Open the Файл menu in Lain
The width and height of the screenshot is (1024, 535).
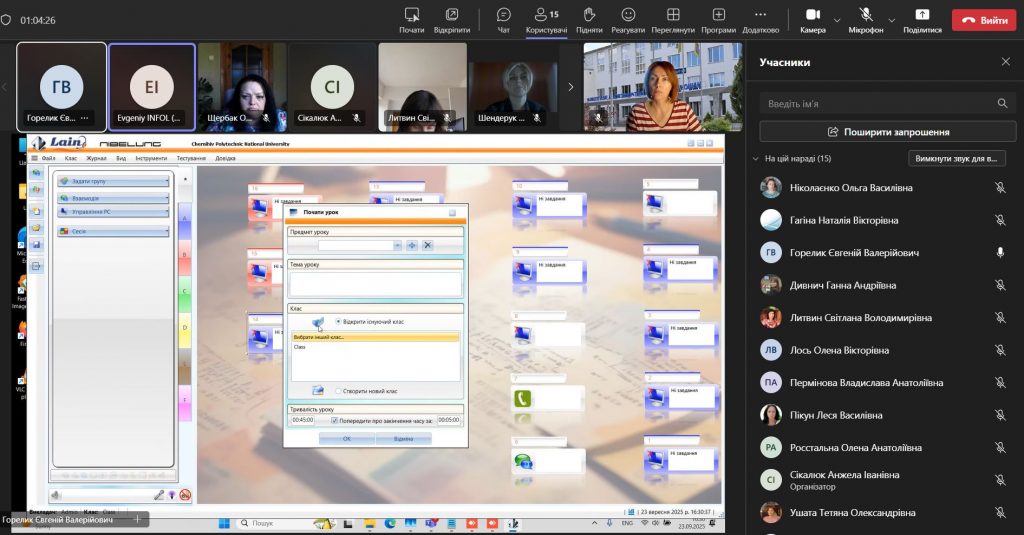tap(49, 158)
